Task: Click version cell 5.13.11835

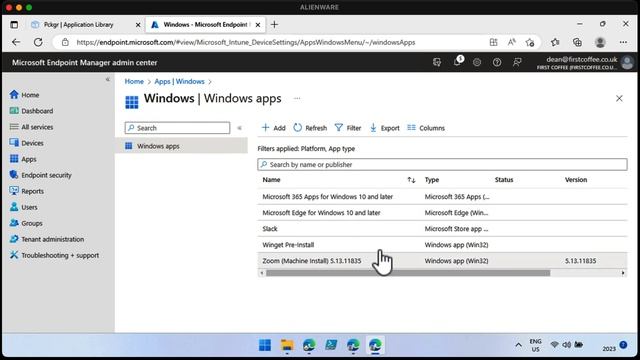Action: click(x=580, y=260)
